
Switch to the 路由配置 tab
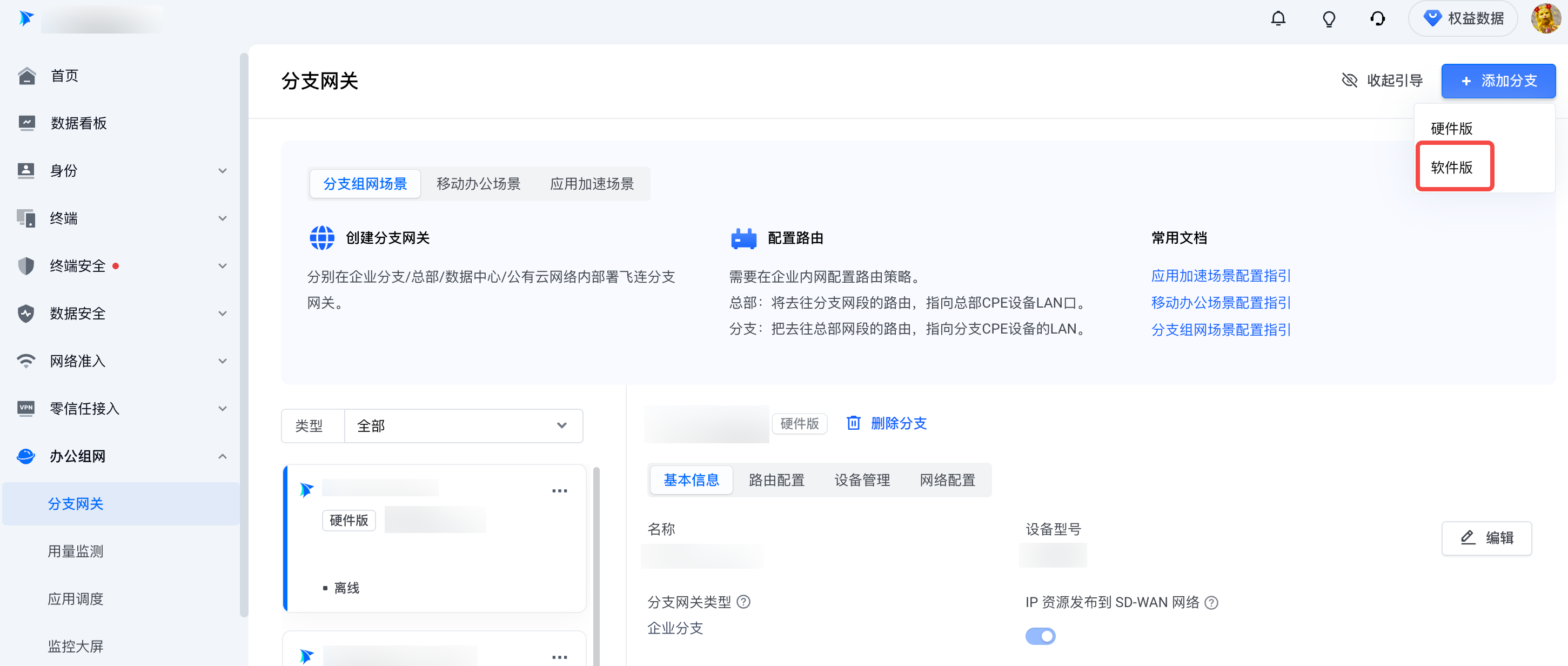pos(776,481)
